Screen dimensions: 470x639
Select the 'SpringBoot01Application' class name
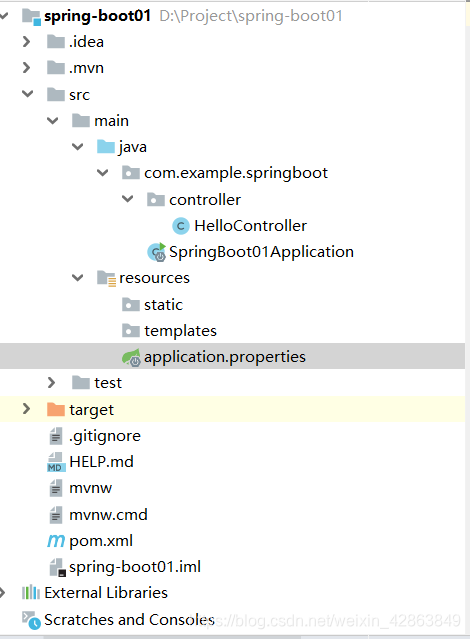coord(261,253)
